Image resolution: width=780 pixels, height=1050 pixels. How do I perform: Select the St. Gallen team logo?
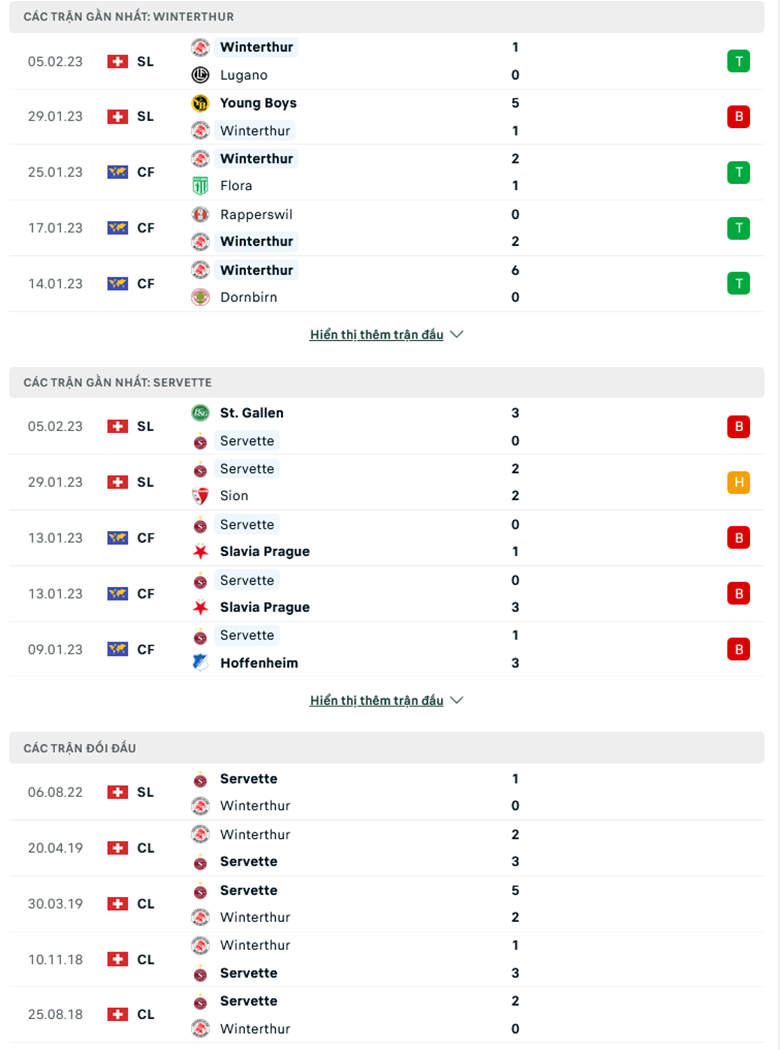(x=199, y=413)
